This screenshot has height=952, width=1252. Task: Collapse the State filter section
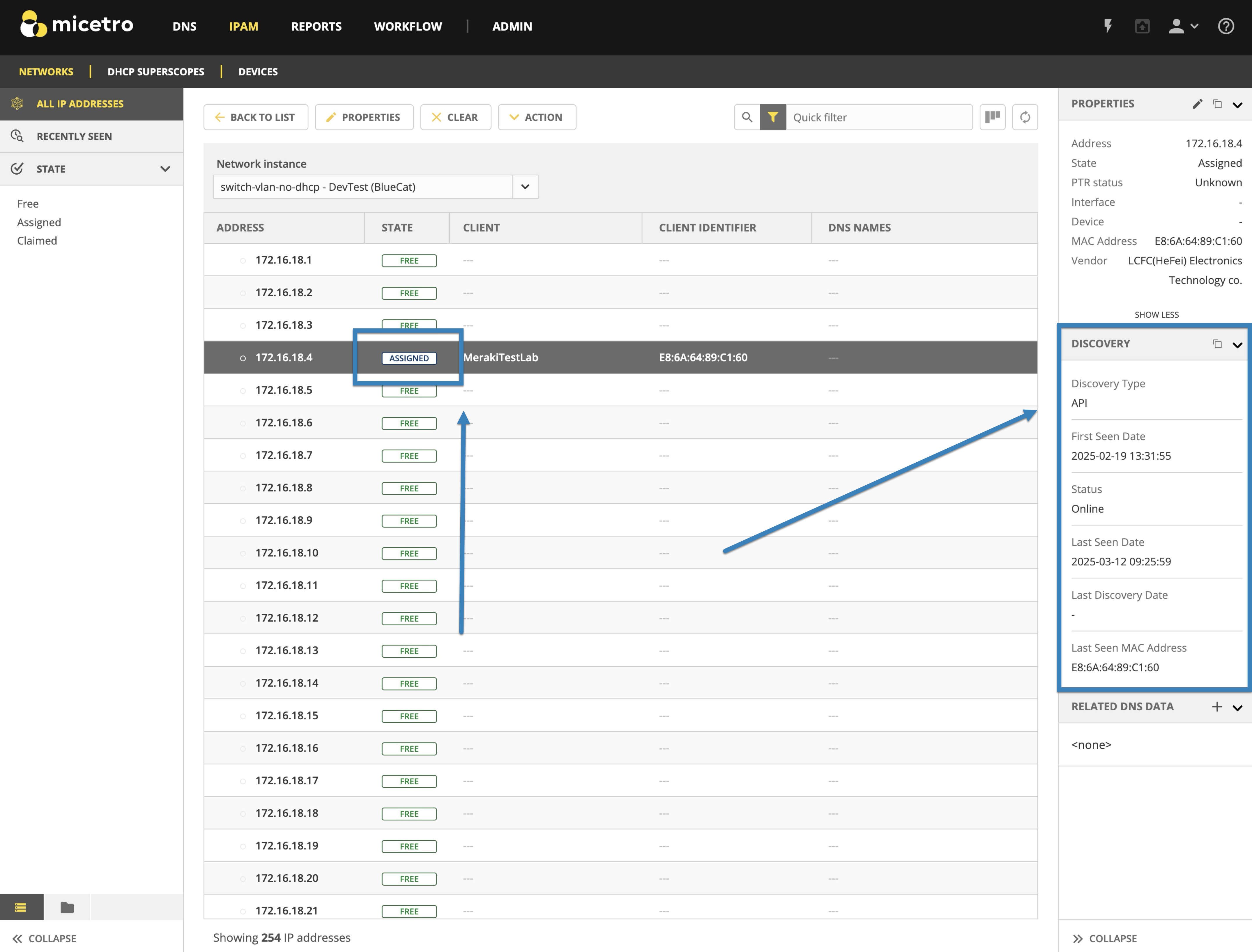(165, 169)
